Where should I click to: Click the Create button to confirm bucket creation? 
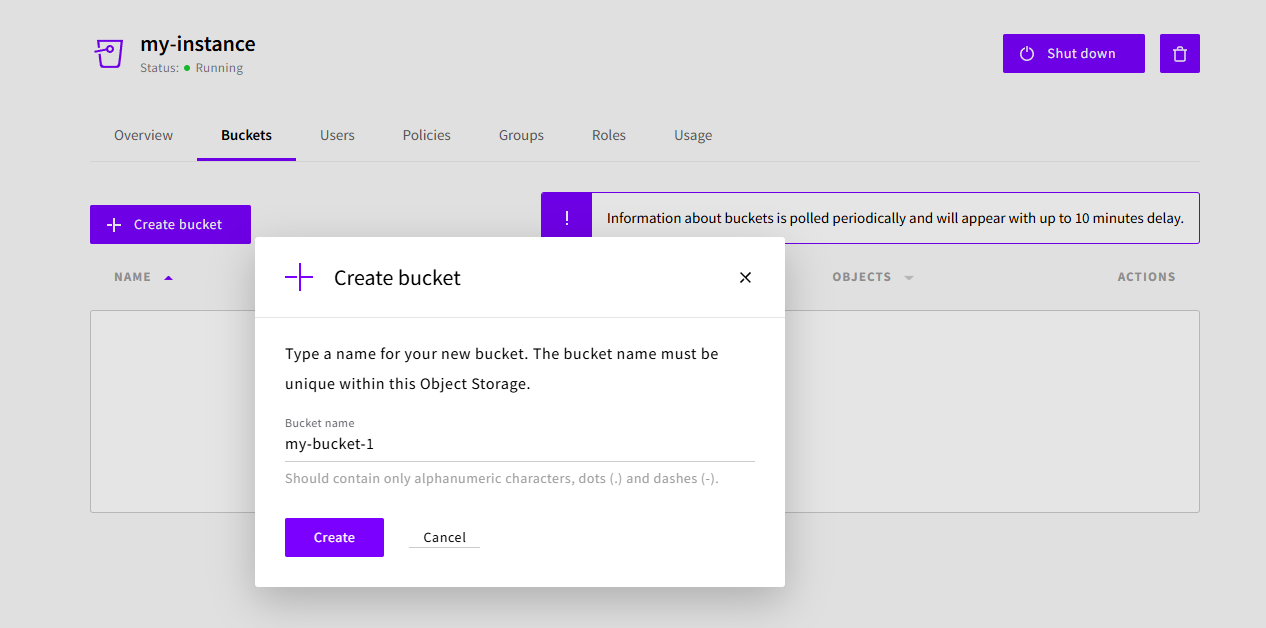tap(334, 537)
